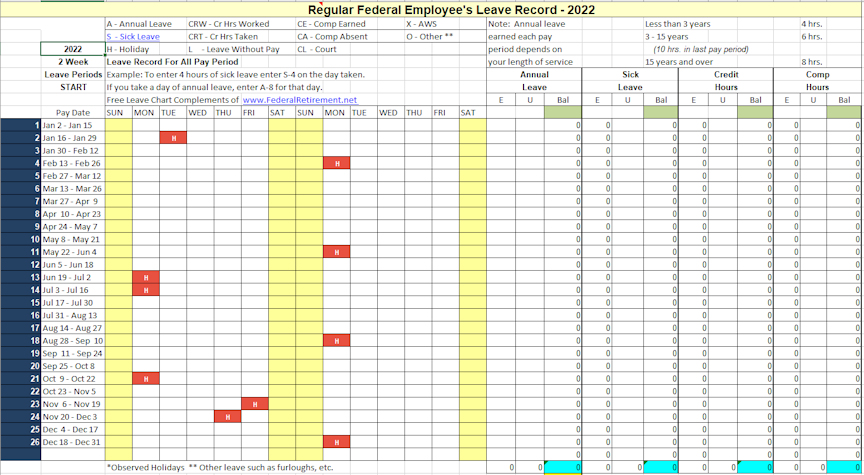
Task: Select pay period Jan 30 - Feb 12
Action: (73, 150)
